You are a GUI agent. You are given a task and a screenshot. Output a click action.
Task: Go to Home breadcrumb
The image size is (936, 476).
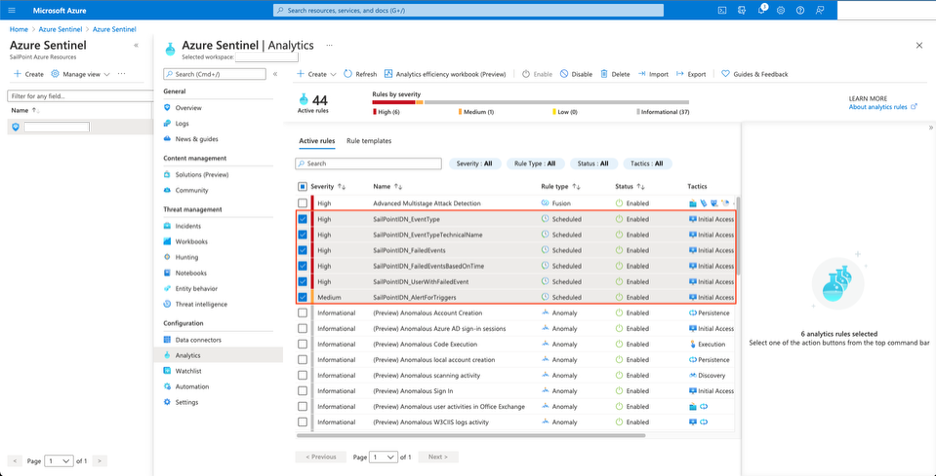19,29
